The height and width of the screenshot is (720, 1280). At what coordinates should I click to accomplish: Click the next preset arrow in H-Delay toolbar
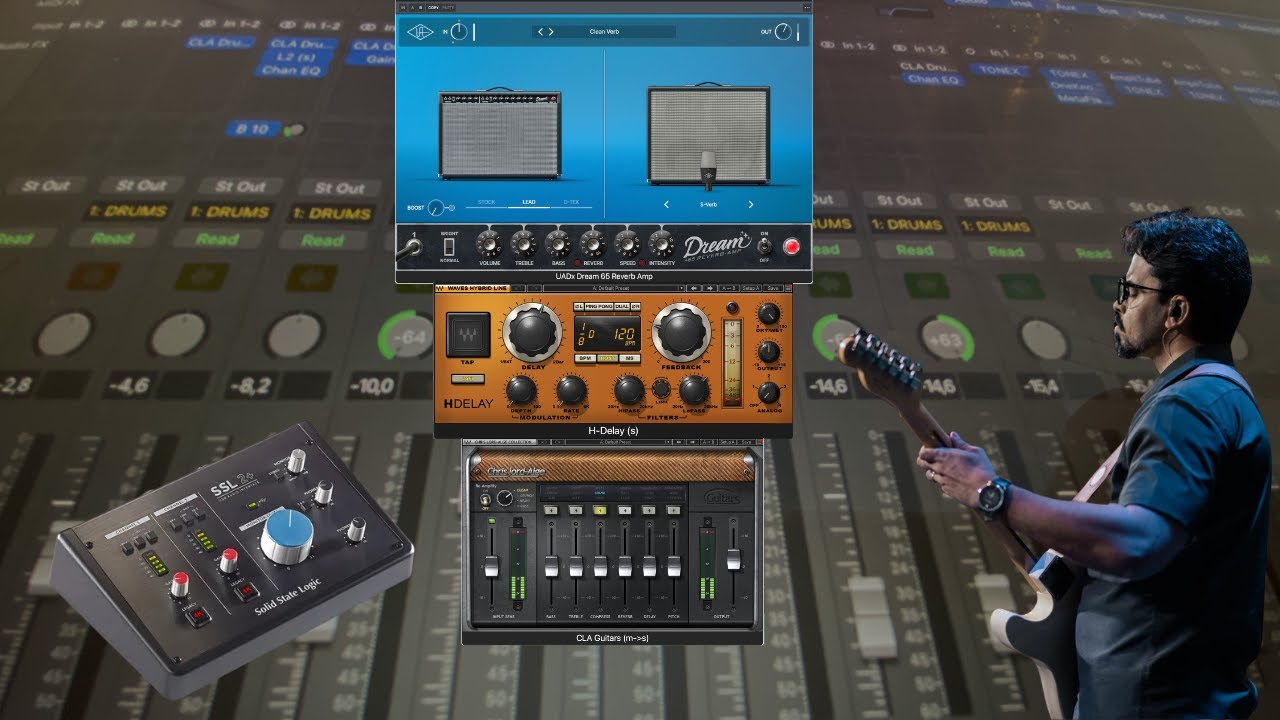[710, 288]
